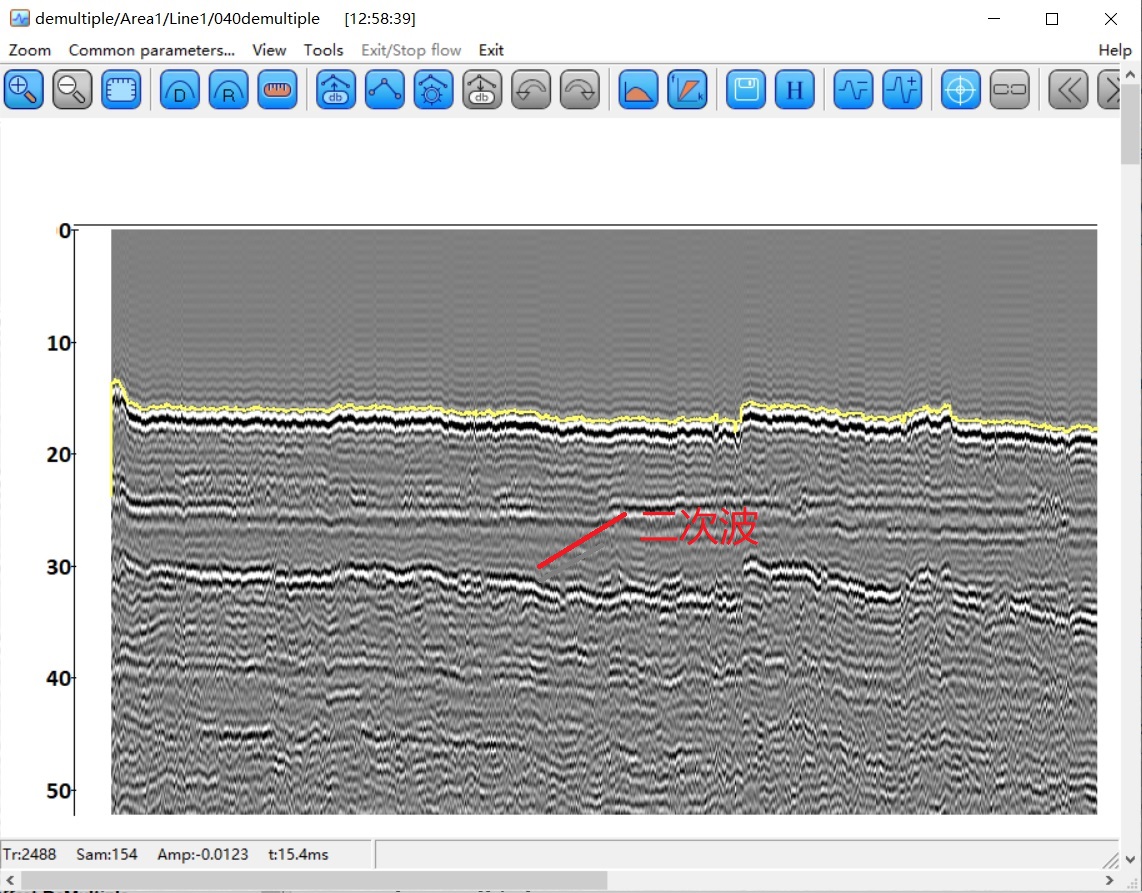
Task: Click the vertical scrollbar up arrow
Action: click(x=1130, y=74)
